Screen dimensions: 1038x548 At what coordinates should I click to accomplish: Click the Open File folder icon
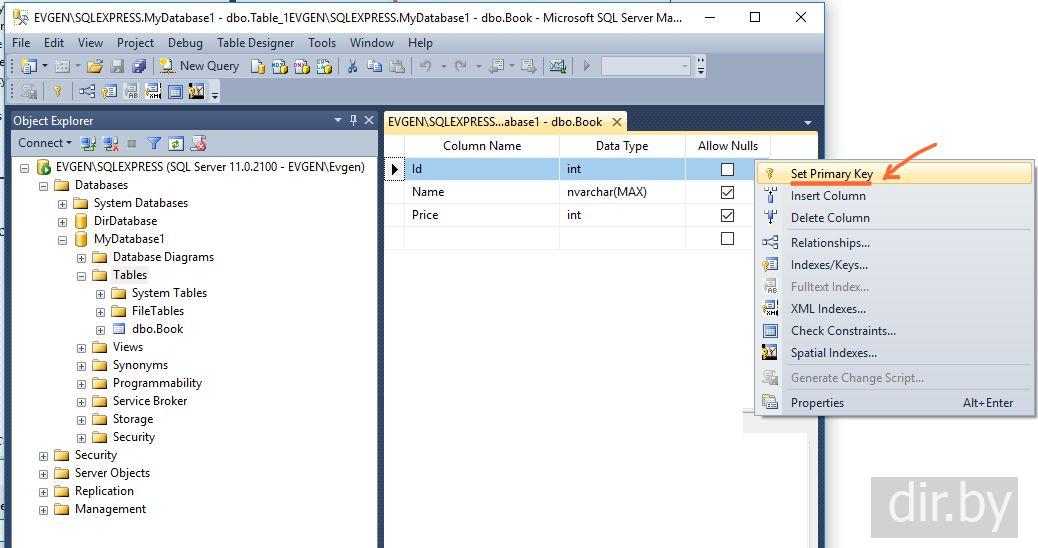[x=95, y=66]
